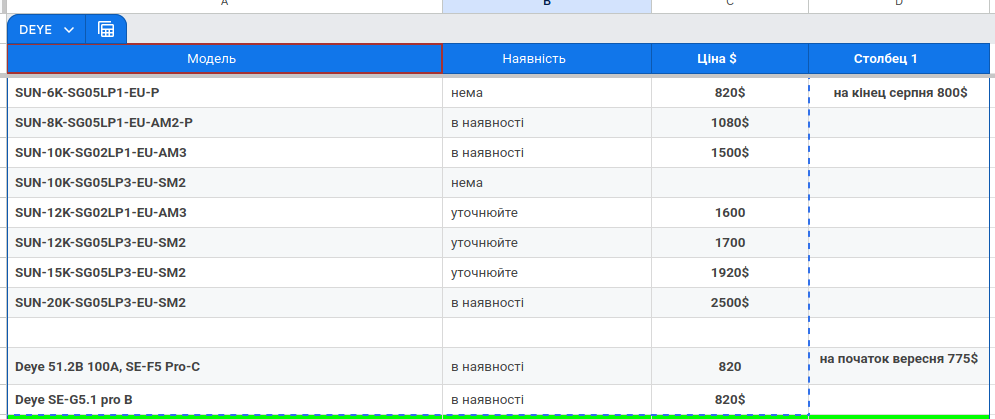Image resolution: width=995 pixels, height=419 pixels.
Task: Select the Столбец 1 column header
Action: click(x=899, y=59)
